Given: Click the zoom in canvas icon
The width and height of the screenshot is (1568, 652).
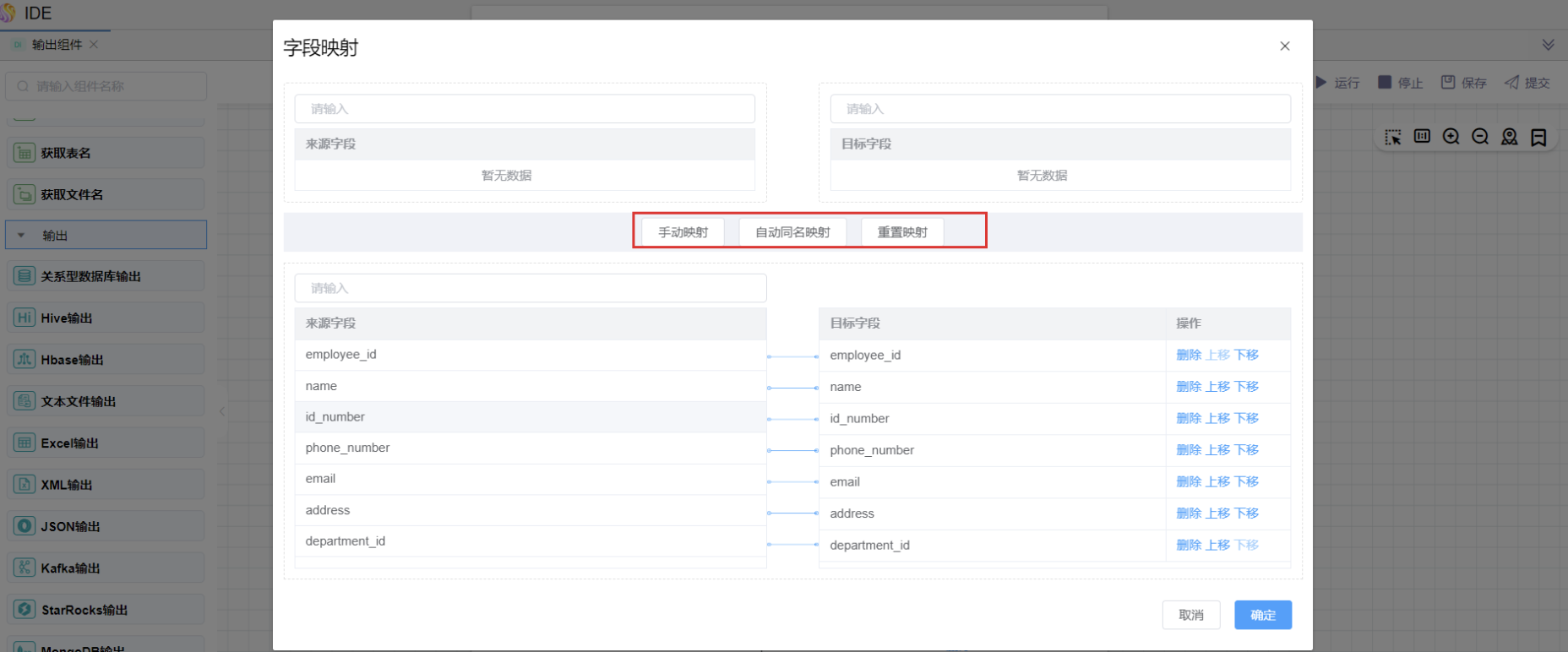Looking at the screenshot, I should (x=1451, y=137).
